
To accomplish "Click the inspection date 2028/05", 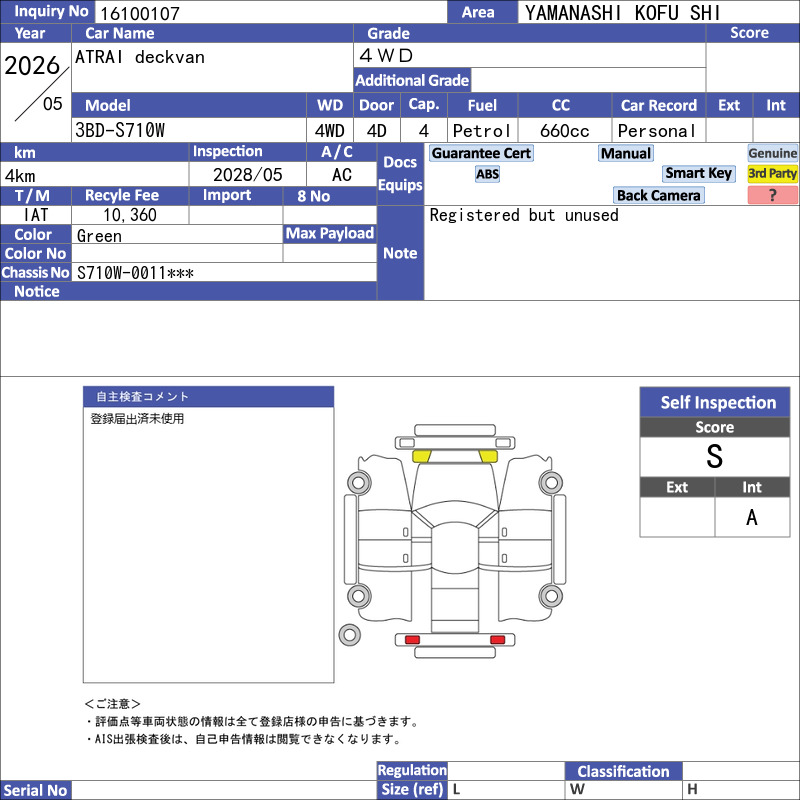I will point(247,175).
